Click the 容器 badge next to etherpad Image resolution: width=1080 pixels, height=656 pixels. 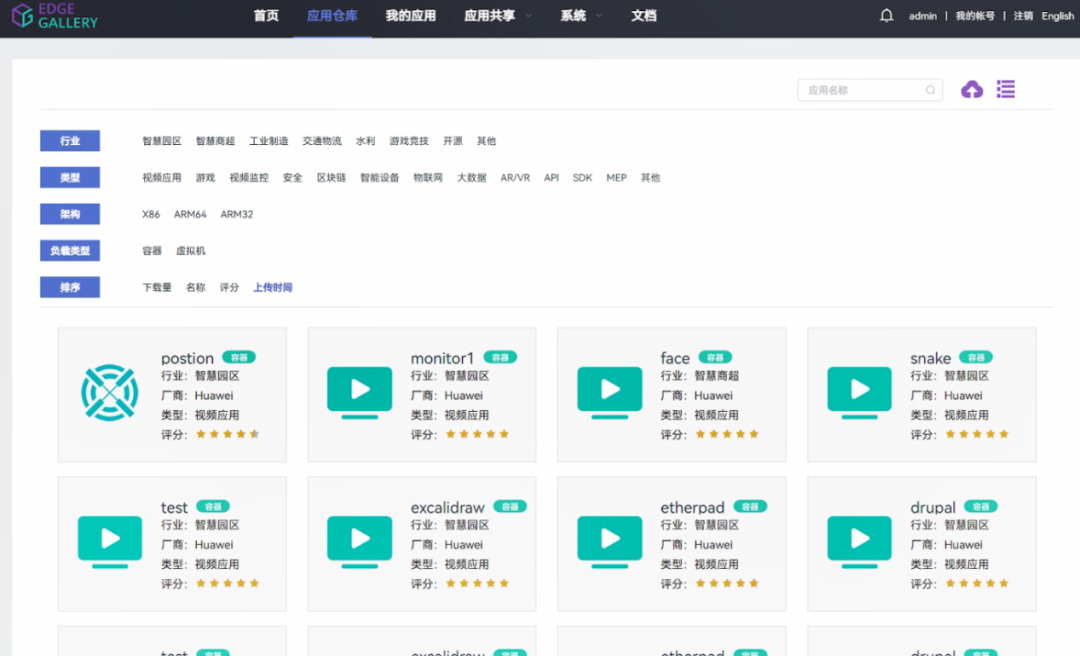750,506
